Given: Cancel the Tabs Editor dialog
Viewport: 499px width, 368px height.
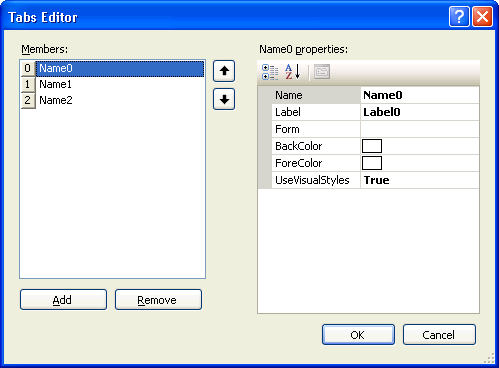Looking at the screenshot, I should [439, 335].
